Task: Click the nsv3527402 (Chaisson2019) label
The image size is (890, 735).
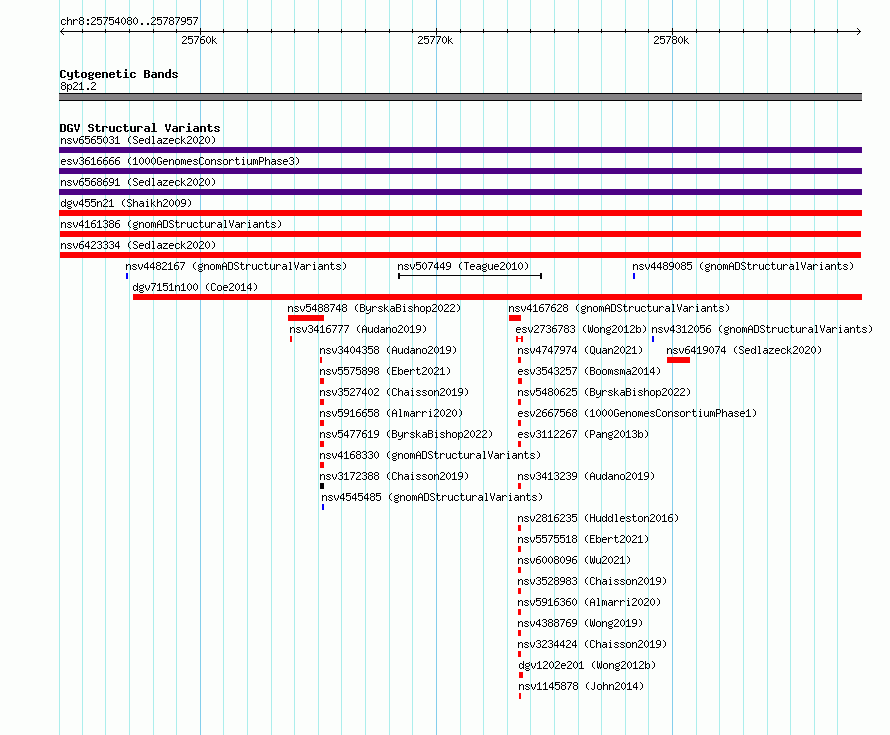Action: 394,392
